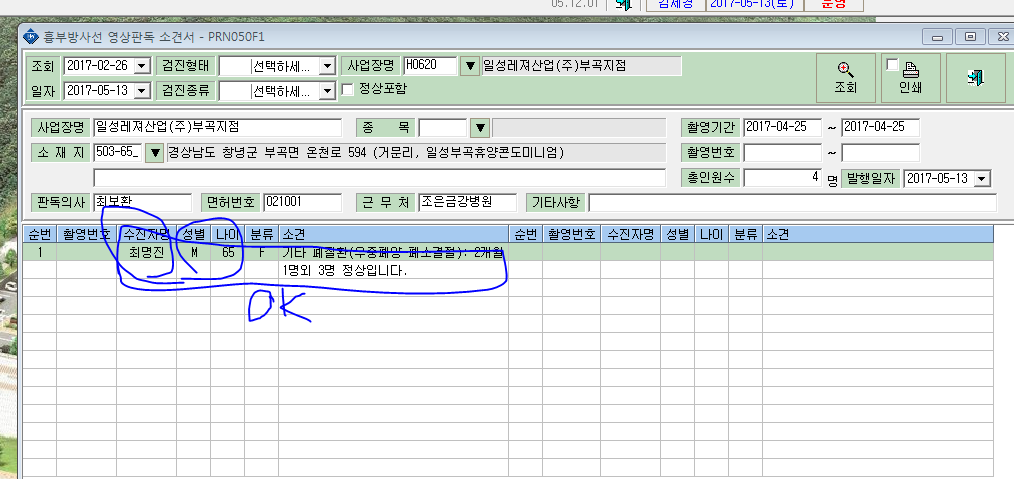
Task: Expand the 검진종류 선택하세 dropdown
Action: point(328,91)
